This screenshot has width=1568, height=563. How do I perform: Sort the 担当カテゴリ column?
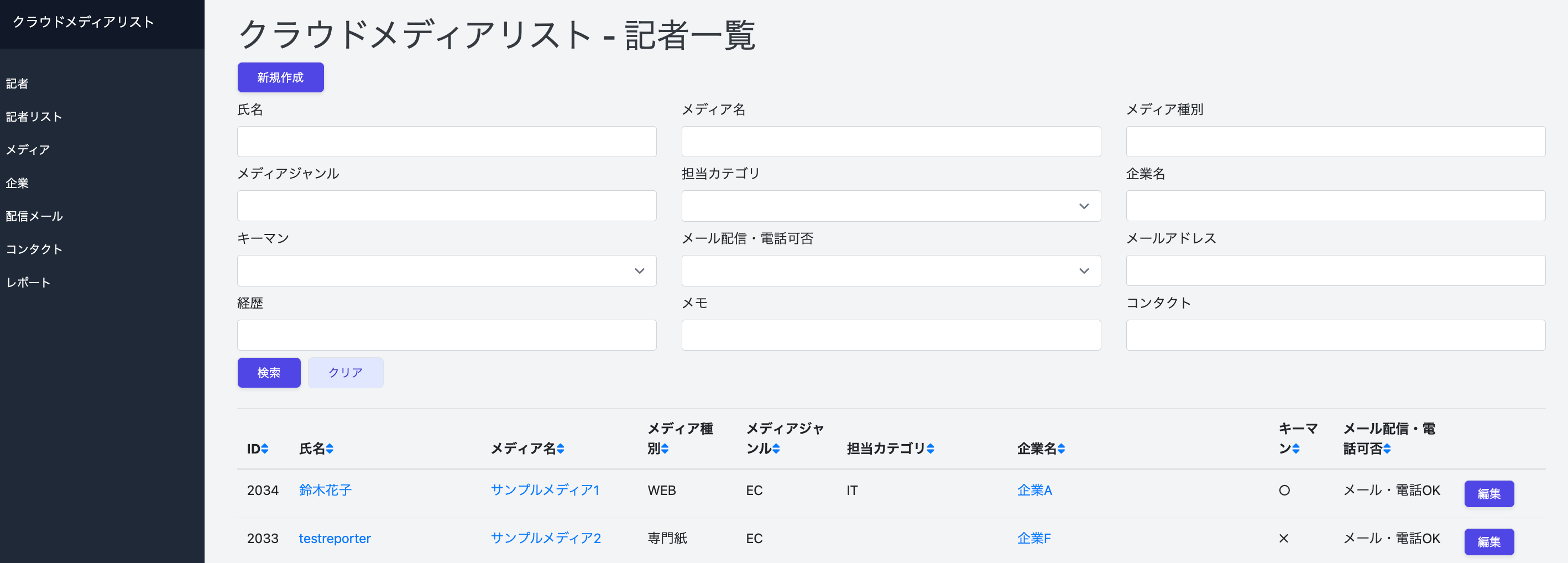coord(931,450)
